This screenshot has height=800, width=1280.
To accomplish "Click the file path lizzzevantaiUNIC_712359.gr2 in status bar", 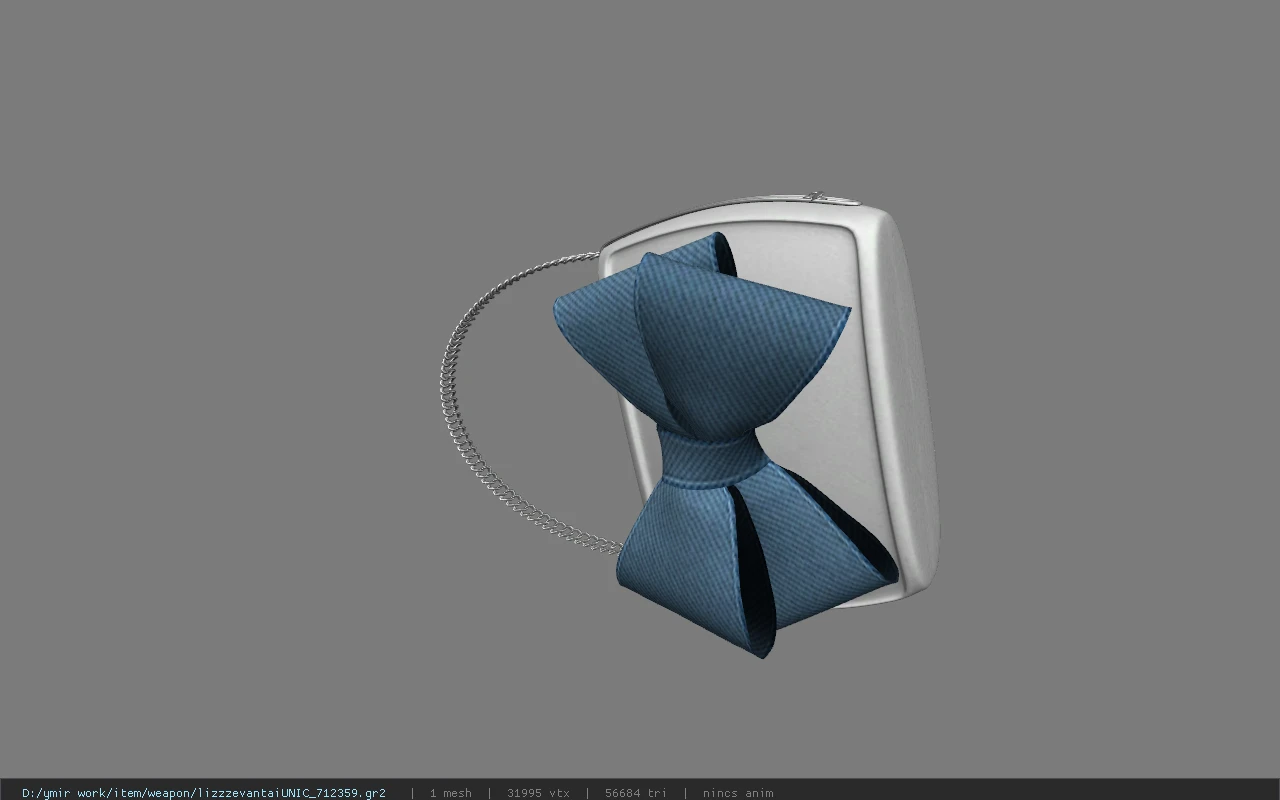I will click(x=204, y=793).
